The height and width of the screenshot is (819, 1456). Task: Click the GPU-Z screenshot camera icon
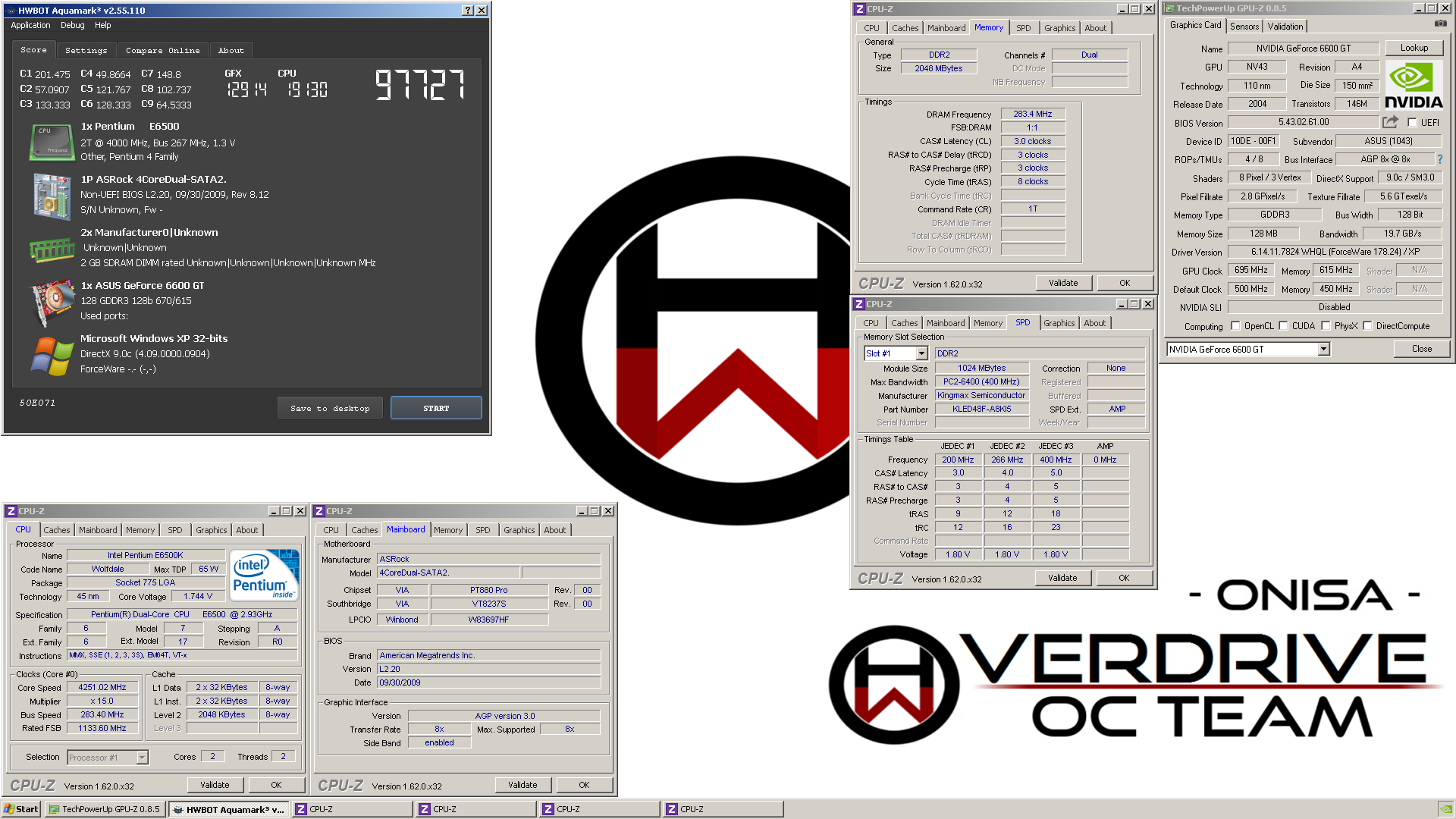[1440, 24]
